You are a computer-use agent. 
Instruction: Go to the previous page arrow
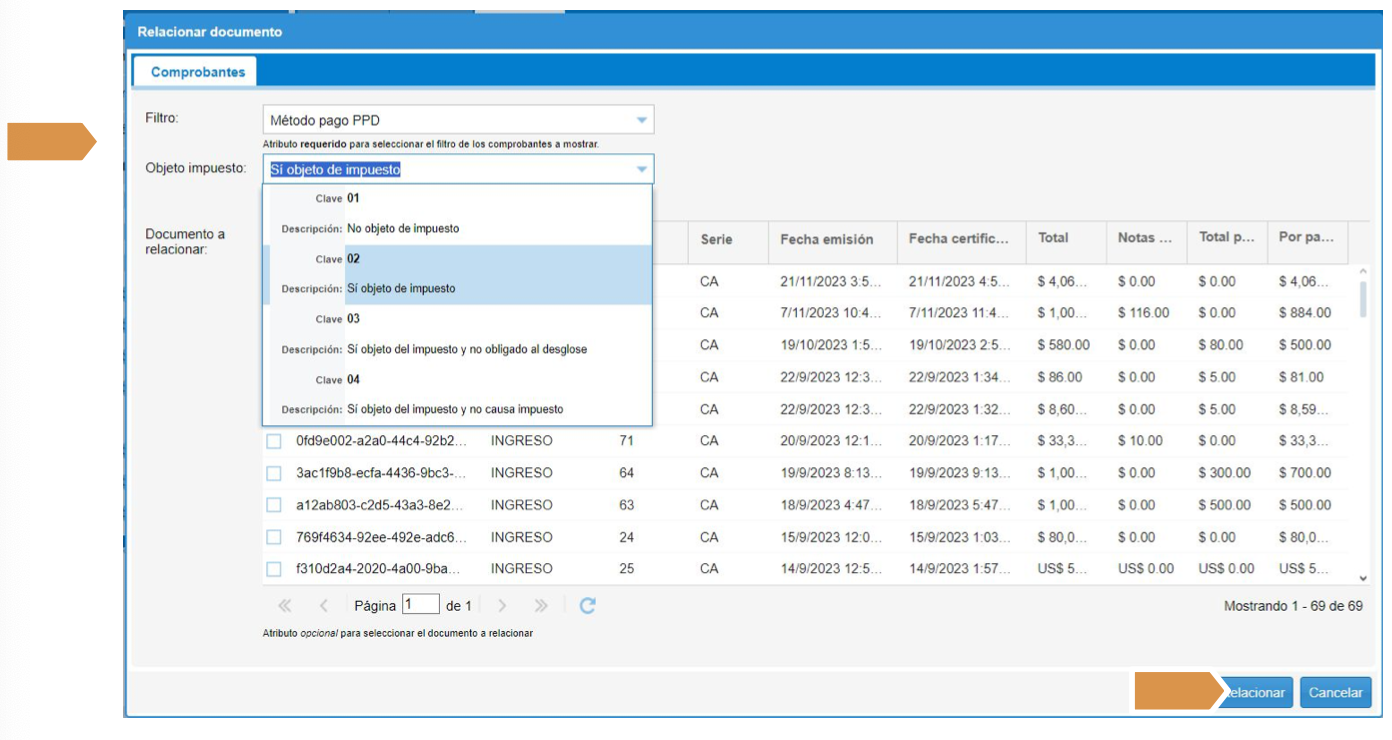point(323,605)
